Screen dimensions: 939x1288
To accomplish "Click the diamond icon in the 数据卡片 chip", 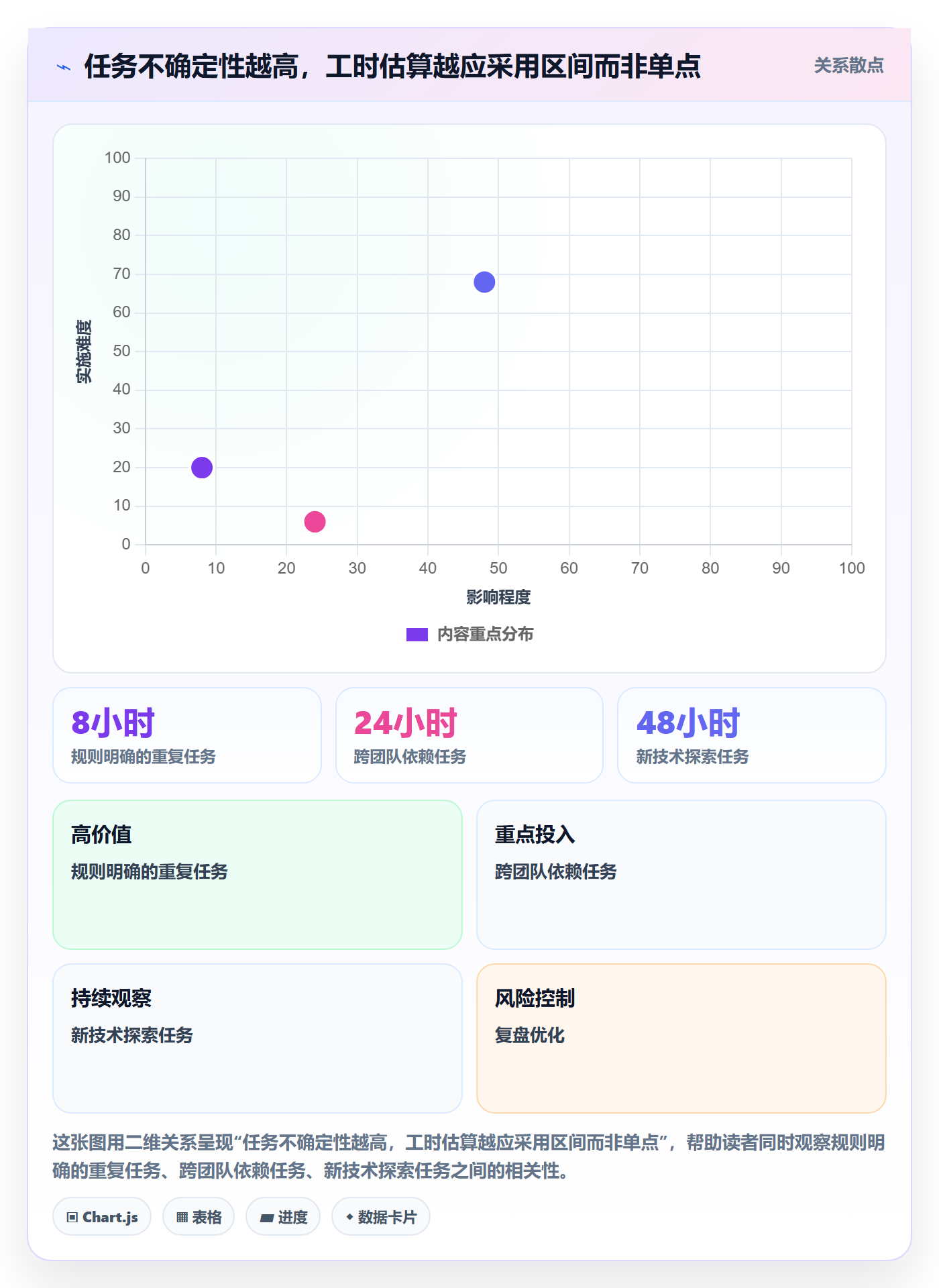I will [x=349, y=1217].
